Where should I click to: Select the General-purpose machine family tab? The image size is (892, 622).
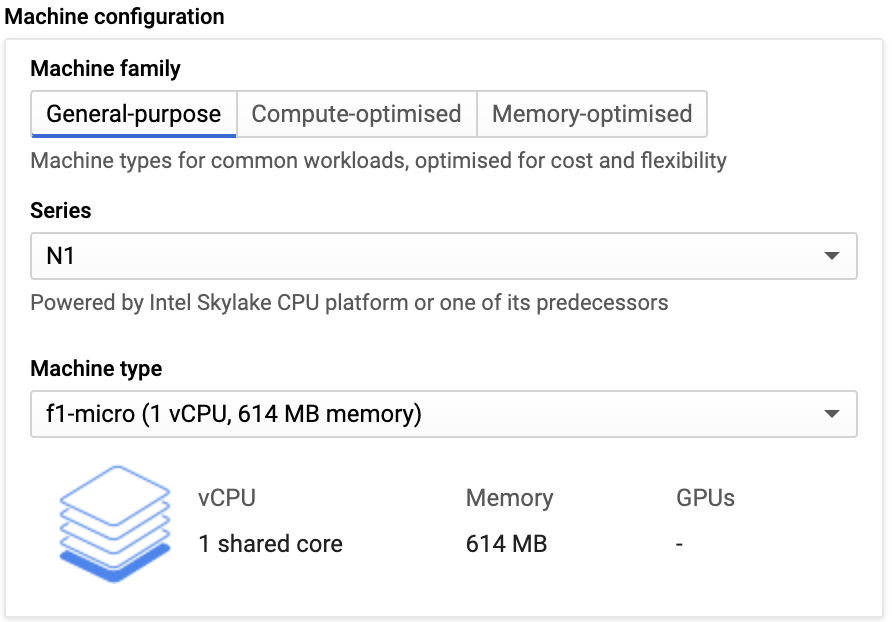(134, 114)
